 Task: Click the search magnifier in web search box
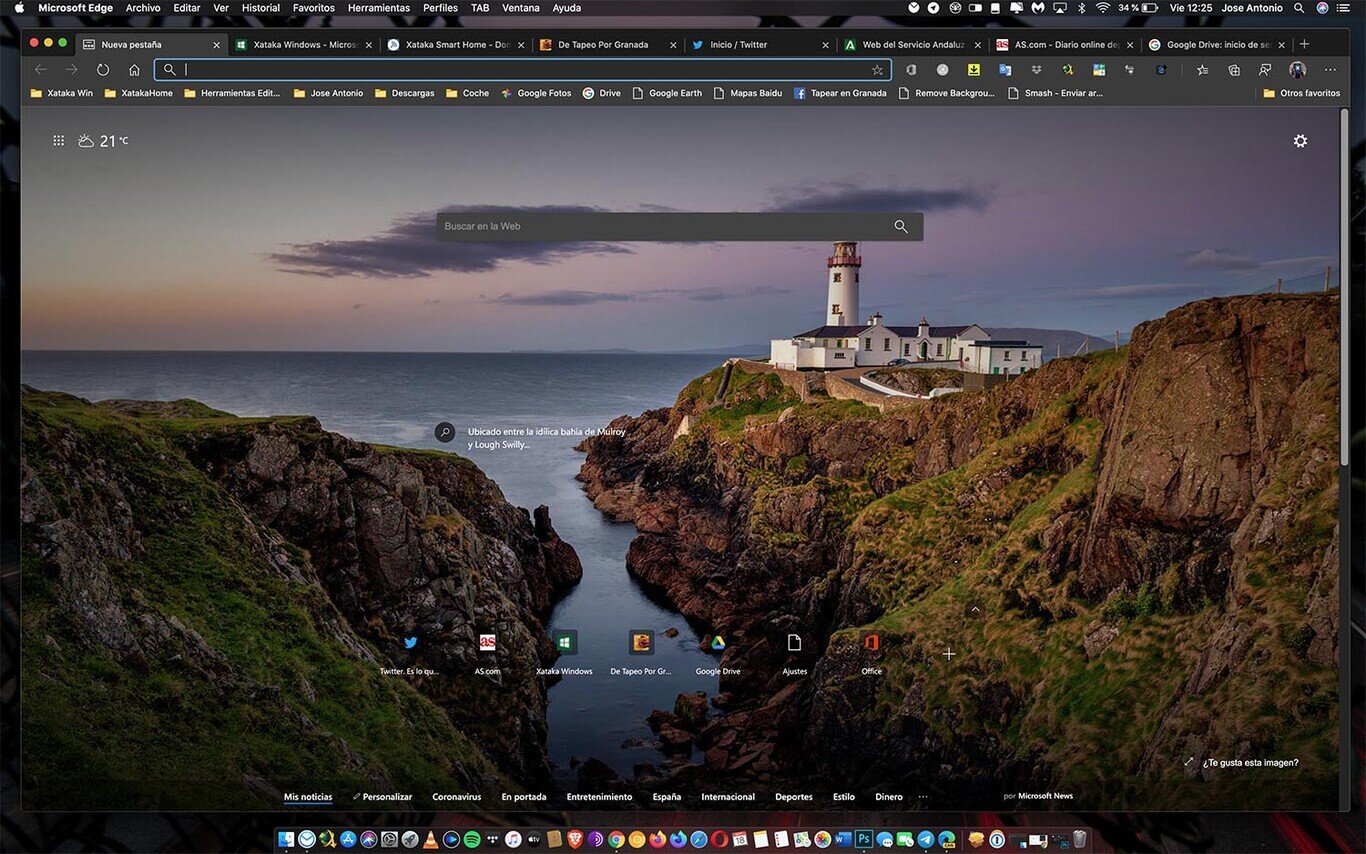pos(901,227)
